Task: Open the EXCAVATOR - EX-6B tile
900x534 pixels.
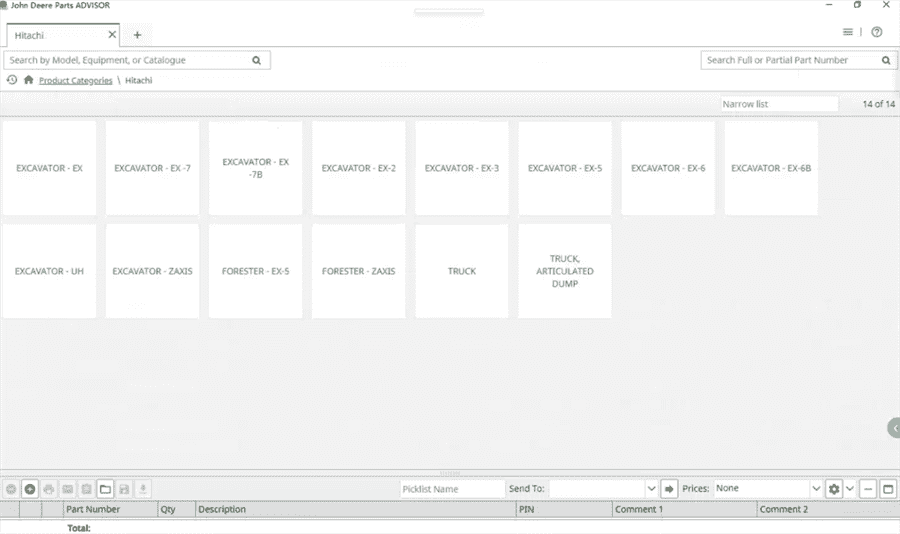Action: click(771, 168)
